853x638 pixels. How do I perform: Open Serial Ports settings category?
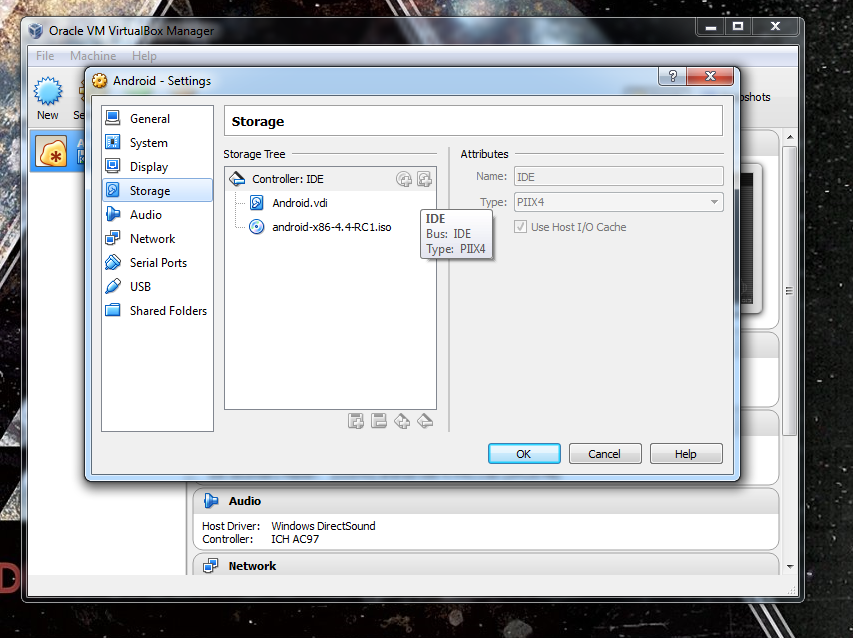(x=157, y=262)
